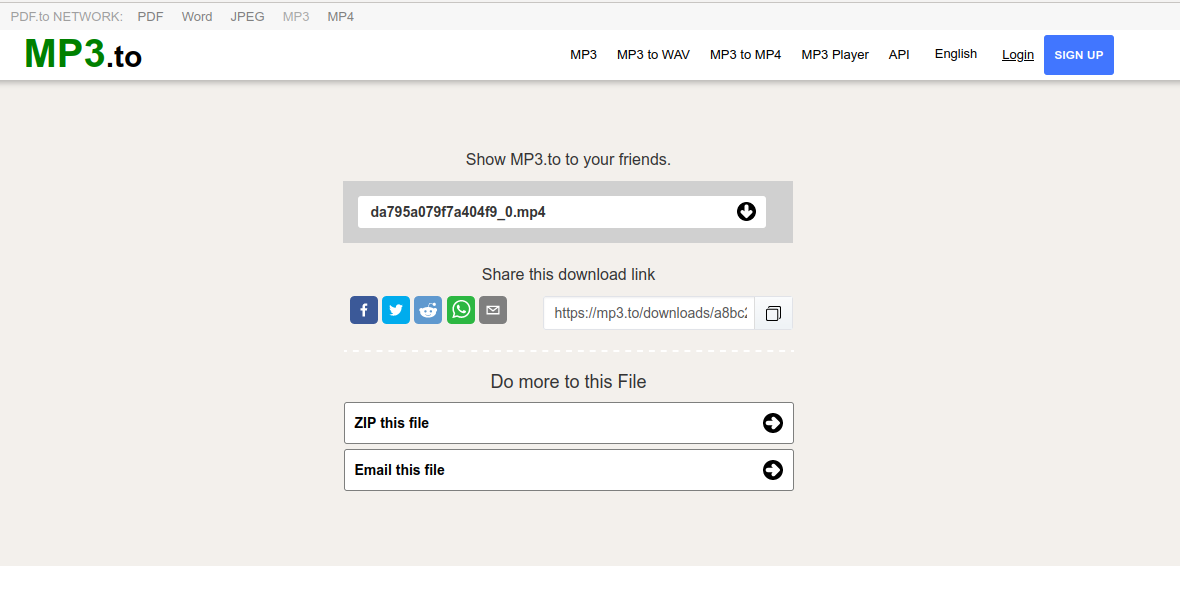
Task: Open the API page
Action: [x=899, y=55]
